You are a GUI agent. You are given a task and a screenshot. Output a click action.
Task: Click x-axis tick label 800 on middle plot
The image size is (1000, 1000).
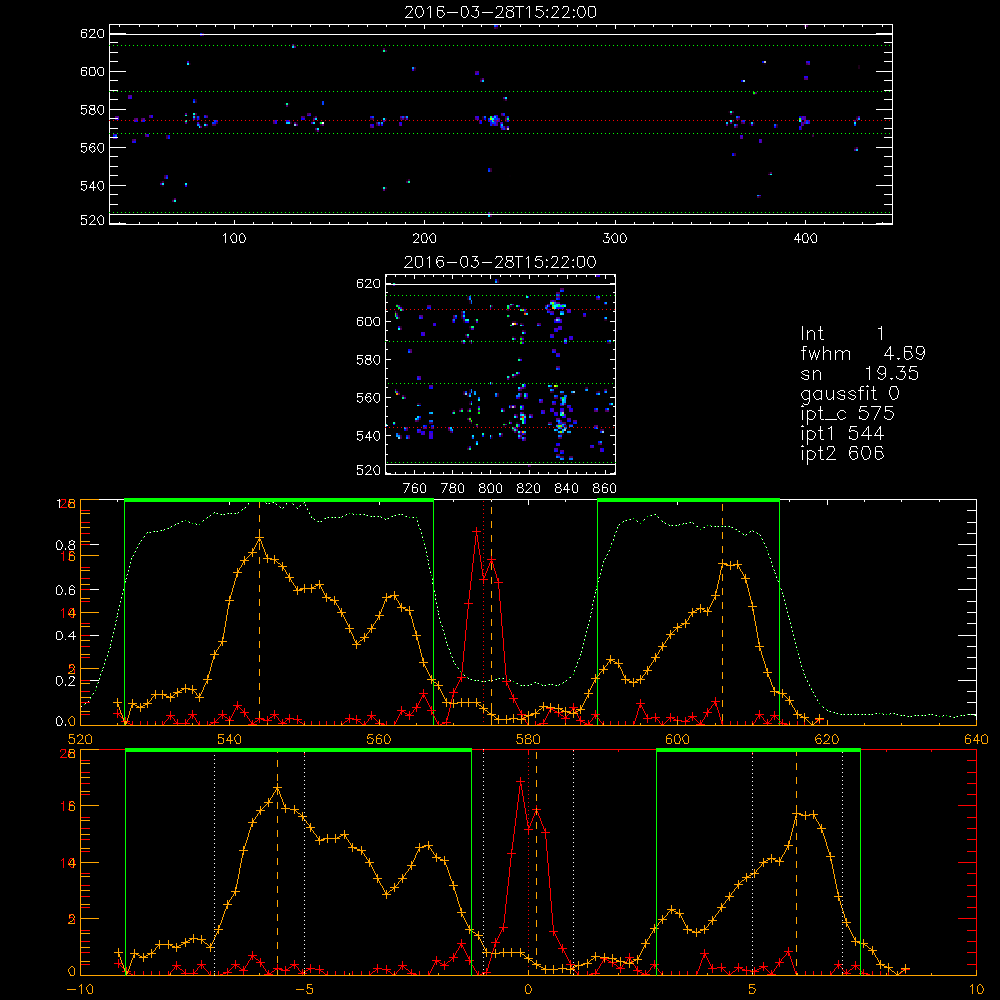[x=490, y=489]
